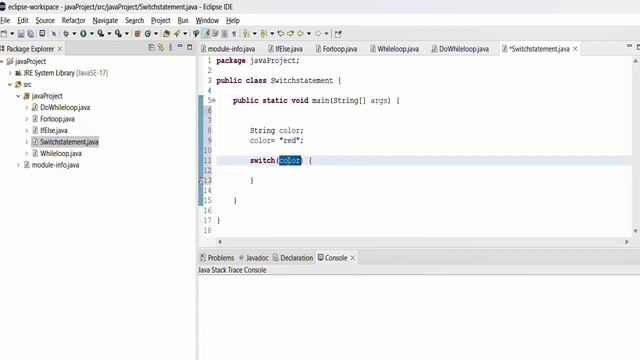Run the program with green Run icon
The width and height of the screenshot is (640, 360).
coord(83,34)
